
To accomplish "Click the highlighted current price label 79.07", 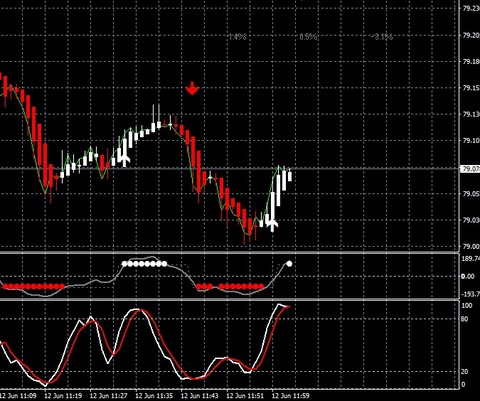I will click(470, 169).
